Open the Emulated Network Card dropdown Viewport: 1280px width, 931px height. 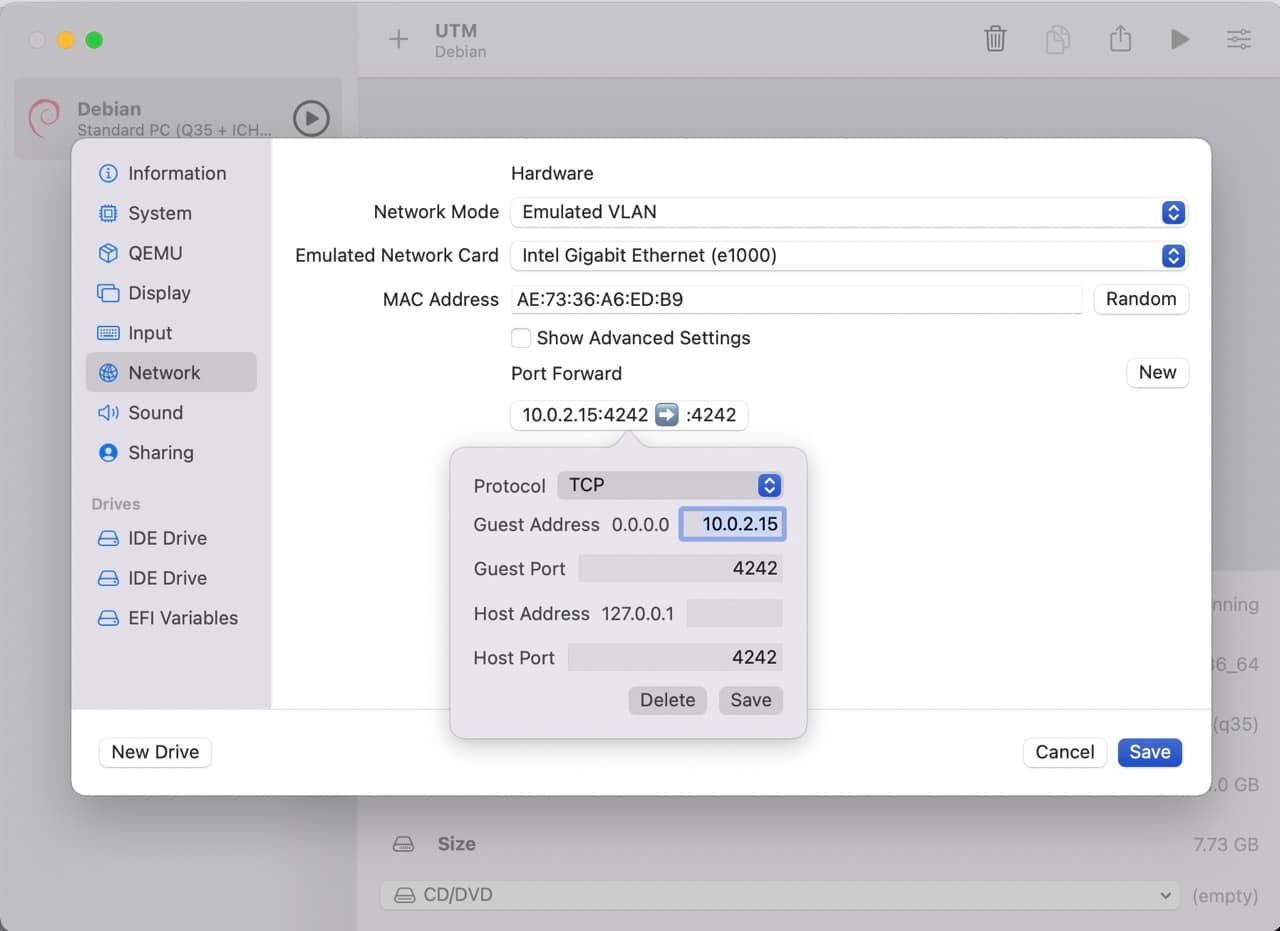[848, 255]
